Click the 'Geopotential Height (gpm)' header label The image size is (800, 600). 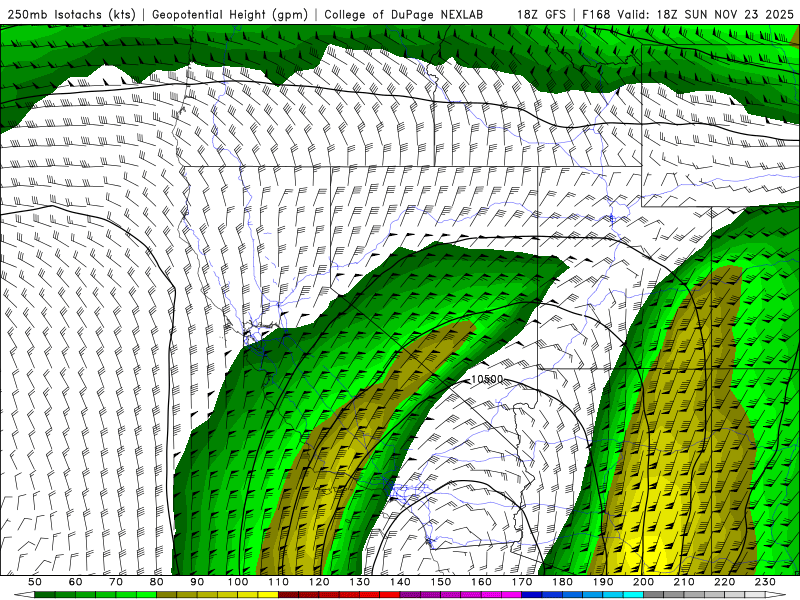230,14
